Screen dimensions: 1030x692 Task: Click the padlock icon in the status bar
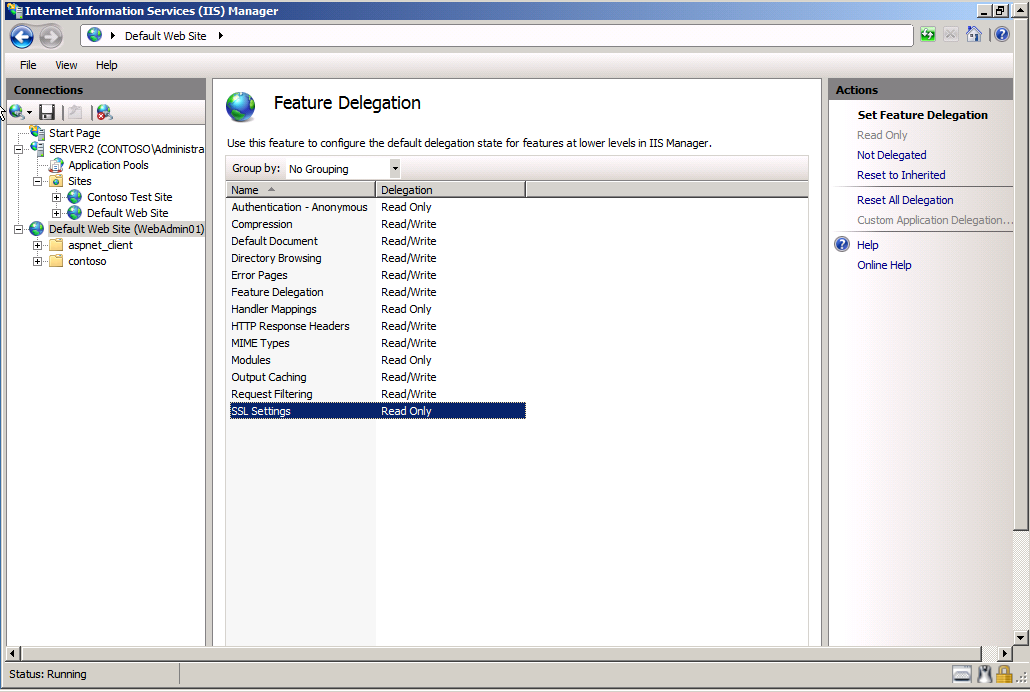coord(1003,674)
